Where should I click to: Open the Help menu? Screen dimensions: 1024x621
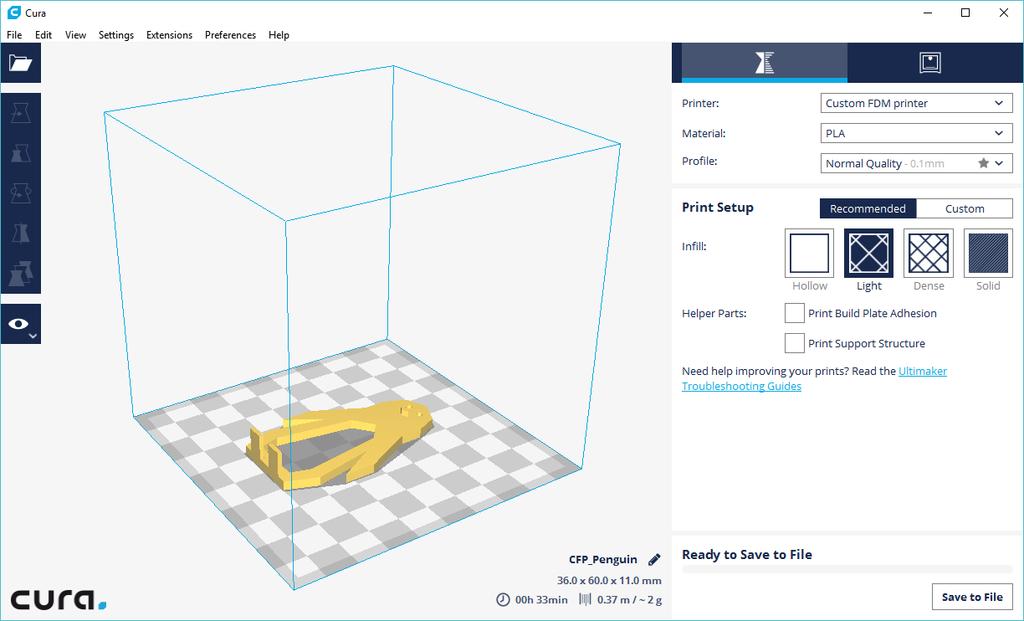(x=279, y=35)
